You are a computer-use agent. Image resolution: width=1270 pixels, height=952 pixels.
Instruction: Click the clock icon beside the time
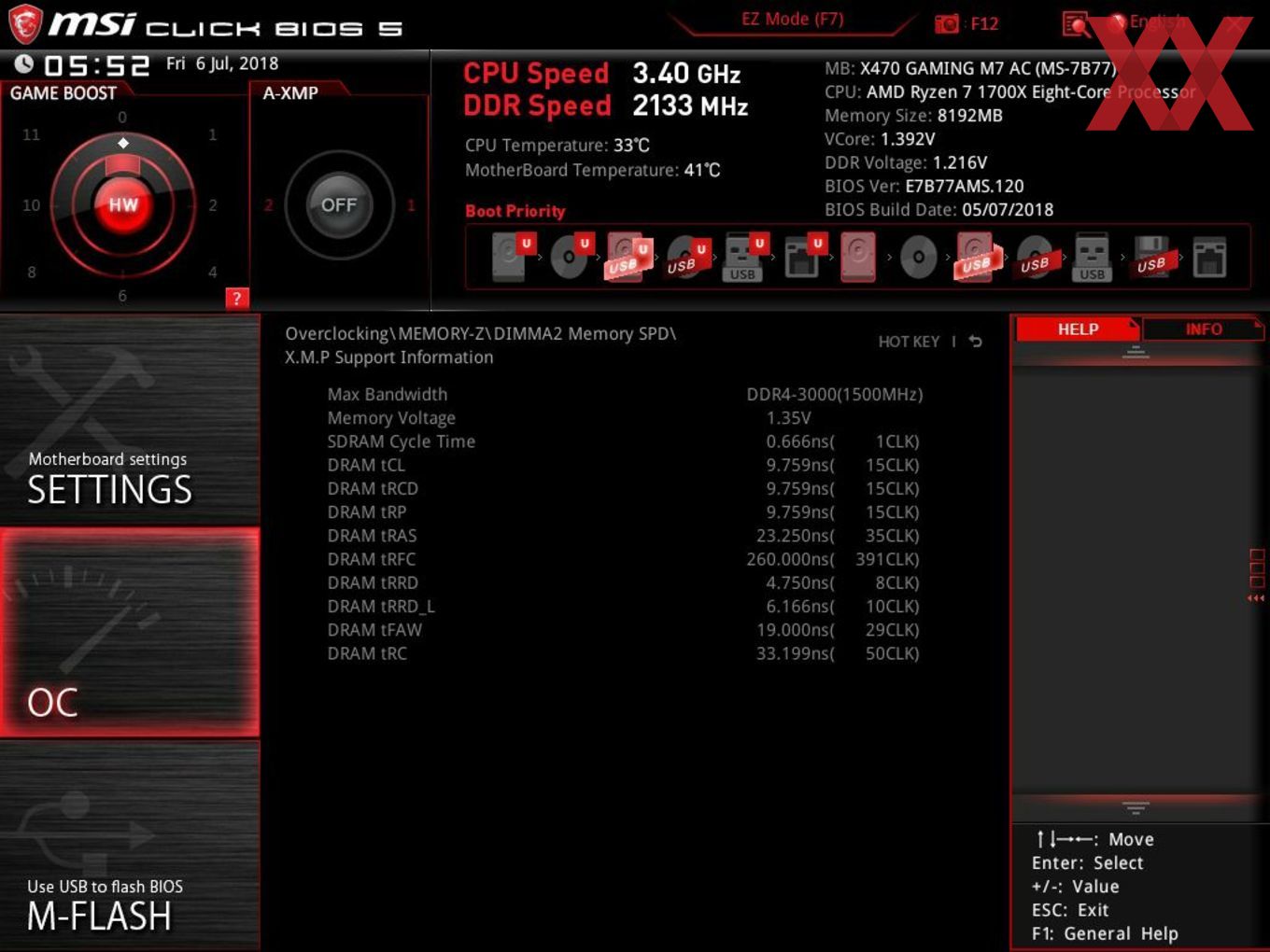click(x=23, y=63)
